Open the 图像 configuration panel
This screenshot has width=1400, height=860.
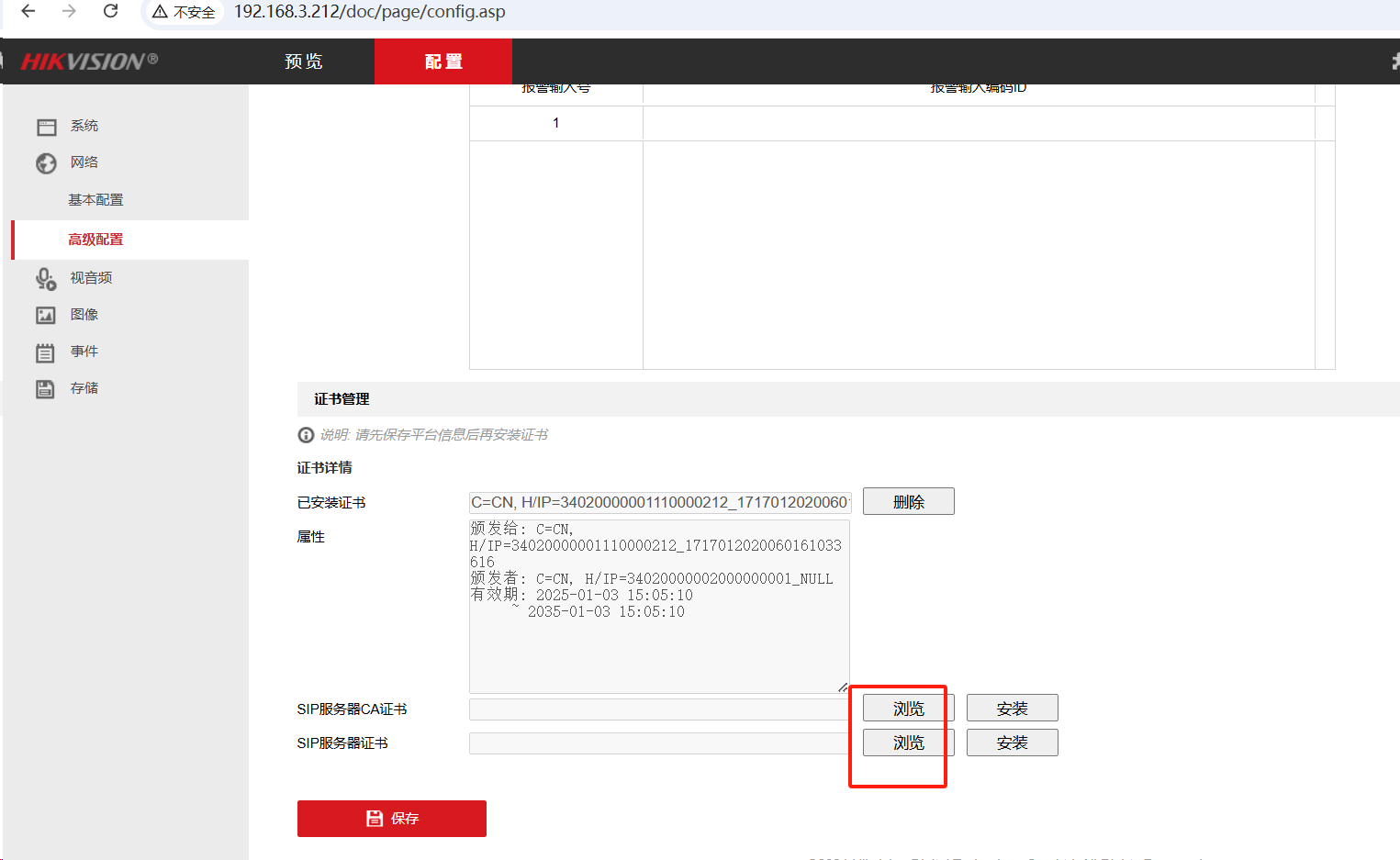point(84,314)
